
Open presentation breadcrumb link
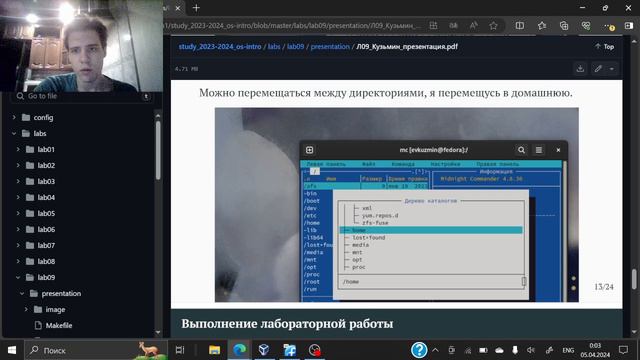330,47
